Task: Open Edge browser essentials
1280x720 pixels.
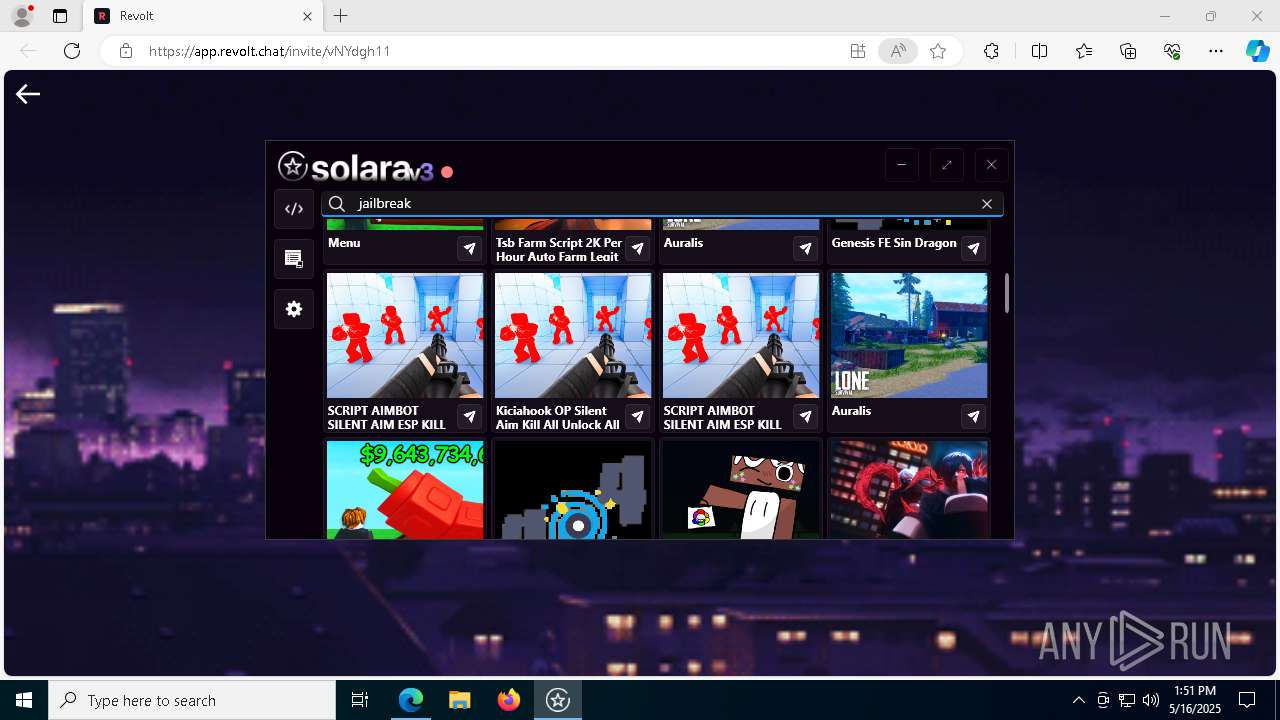Action: click(x=1173, y=51)
